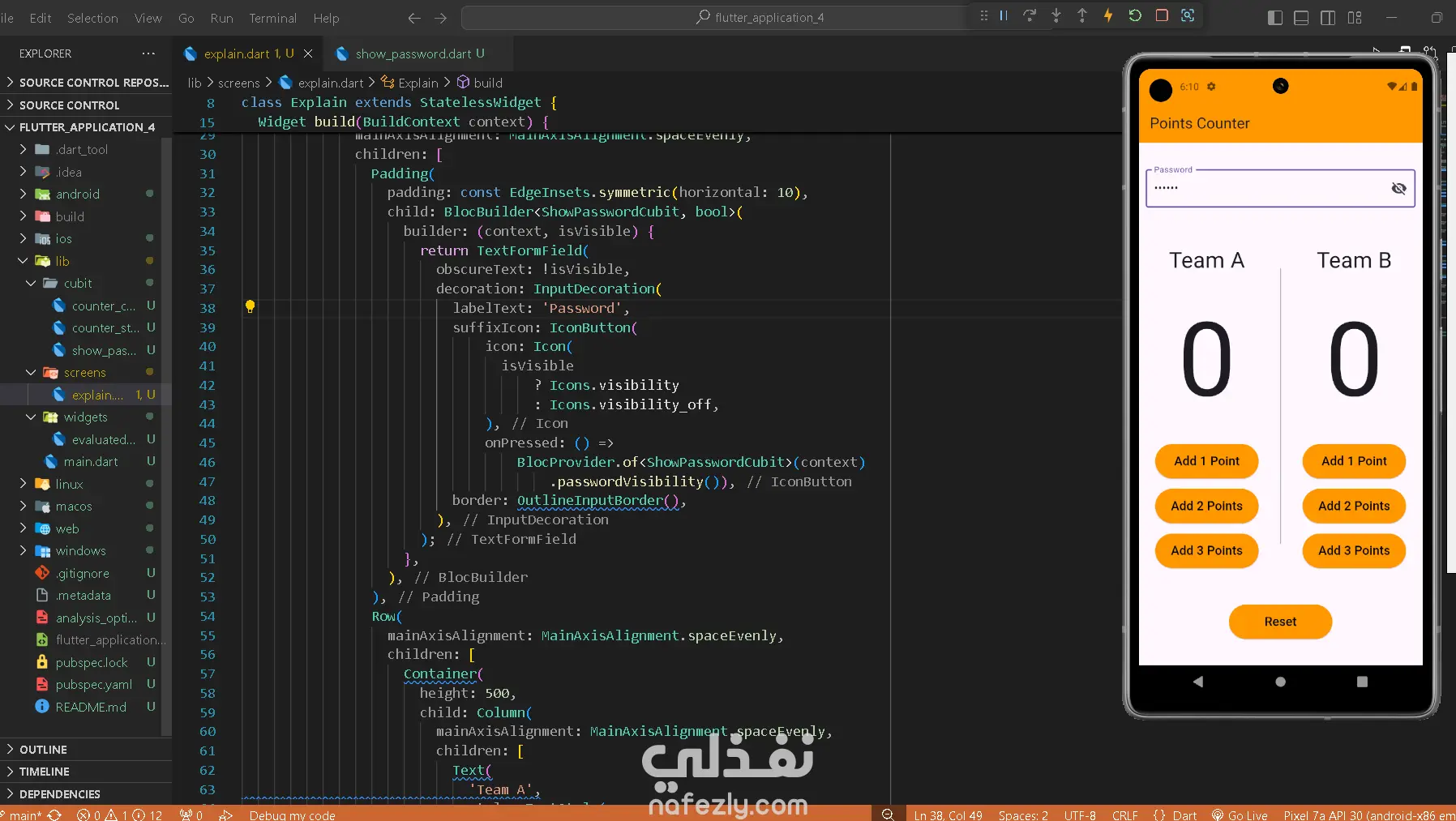Click the debug Step Into icon

(1056, 15)
